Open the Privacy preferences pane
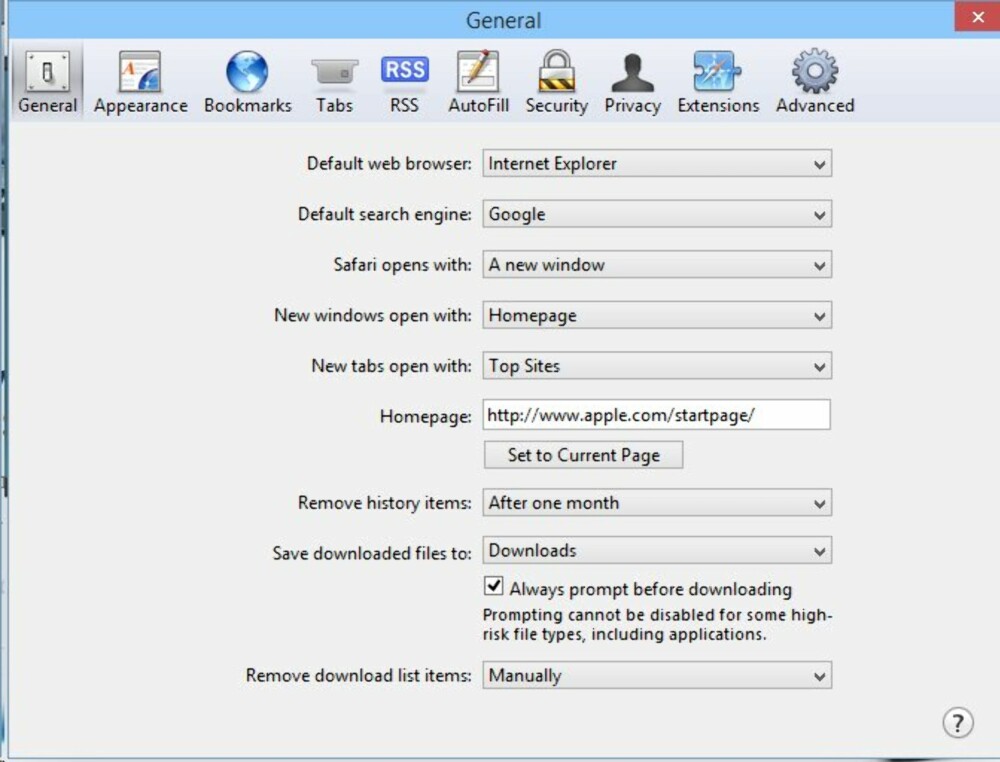This screenshot has height=762, width=1000. 633,82
